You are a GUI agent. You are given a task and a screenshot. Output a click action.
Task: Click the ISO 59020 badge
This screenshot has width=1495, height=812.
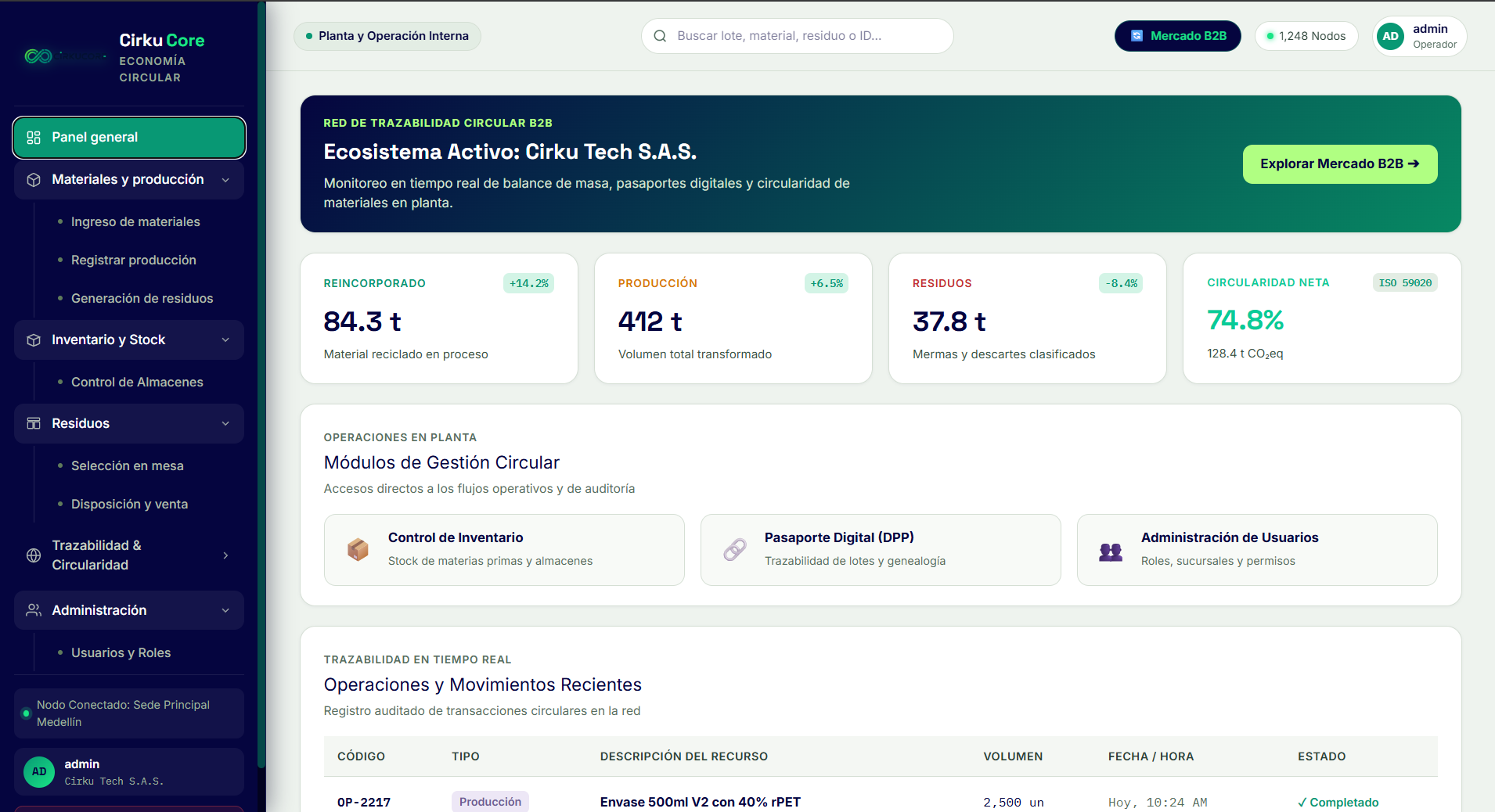click(1405, 283)
